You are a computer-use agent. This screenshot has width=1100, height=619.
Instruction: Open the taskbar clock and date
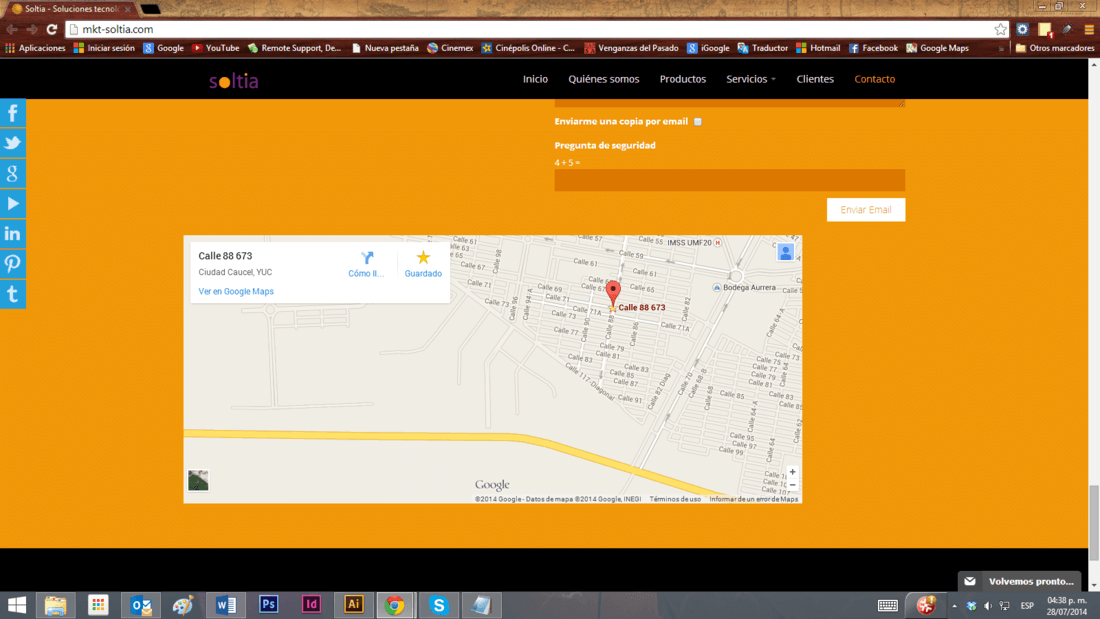1067,606
